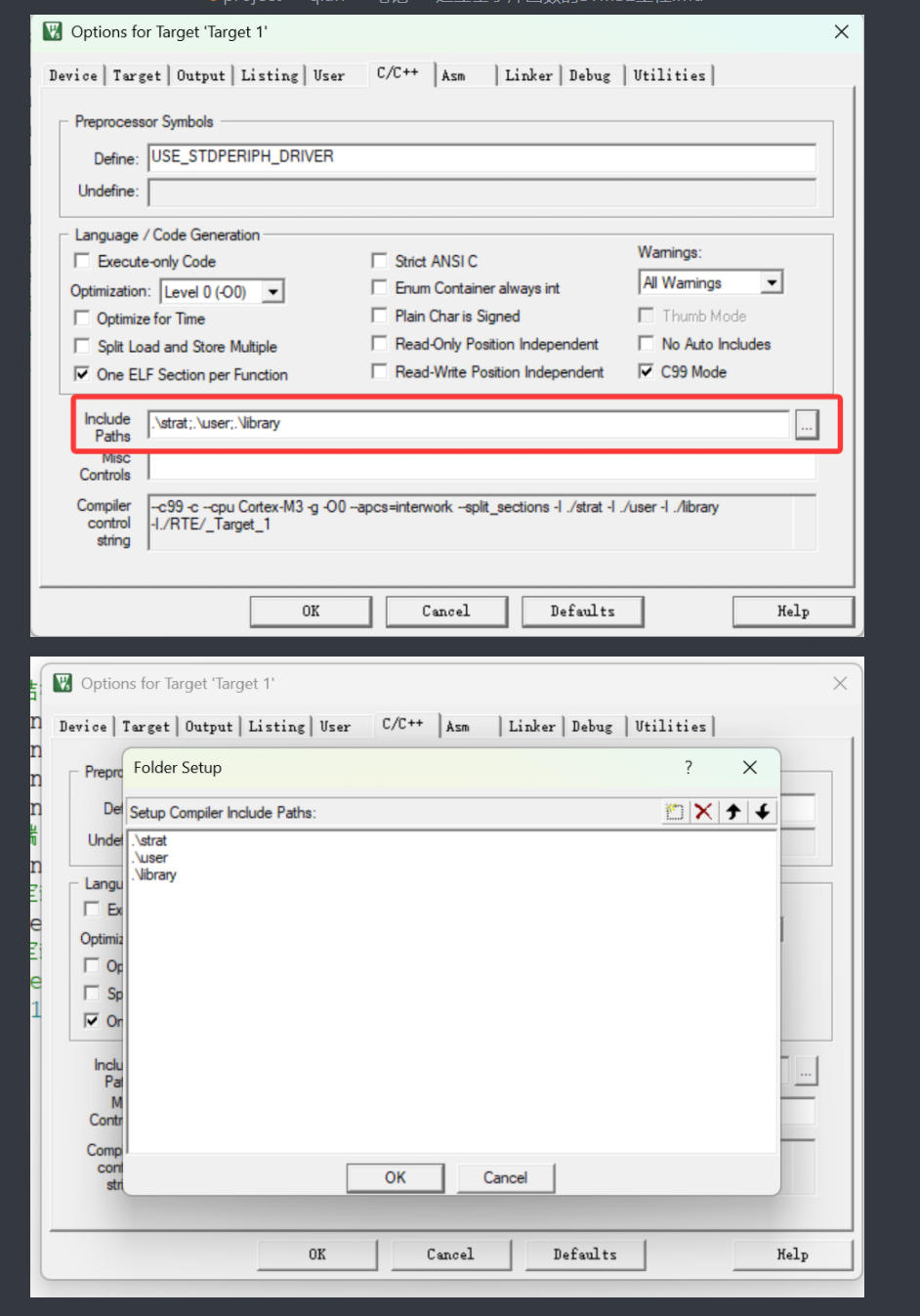
Task: Open the Warnings dropdown
Action: pos(773,282)
